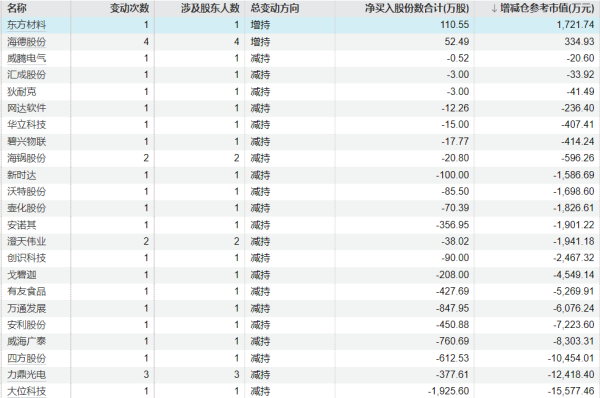
Task: Open the 沃特股份 stock link
Action: click(x=26, y=191)
